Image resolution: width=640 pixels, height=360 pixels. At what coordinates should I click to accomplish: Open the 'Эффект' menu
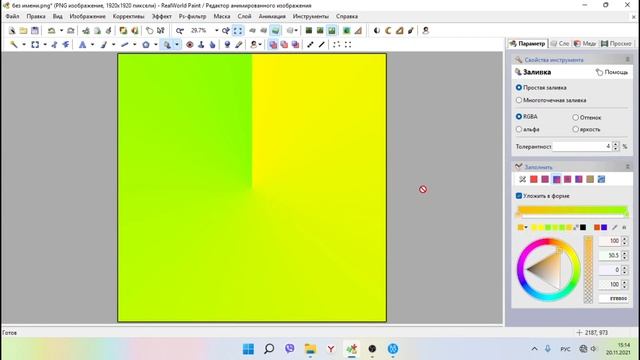pyautogui.click(x=162, y=16)
